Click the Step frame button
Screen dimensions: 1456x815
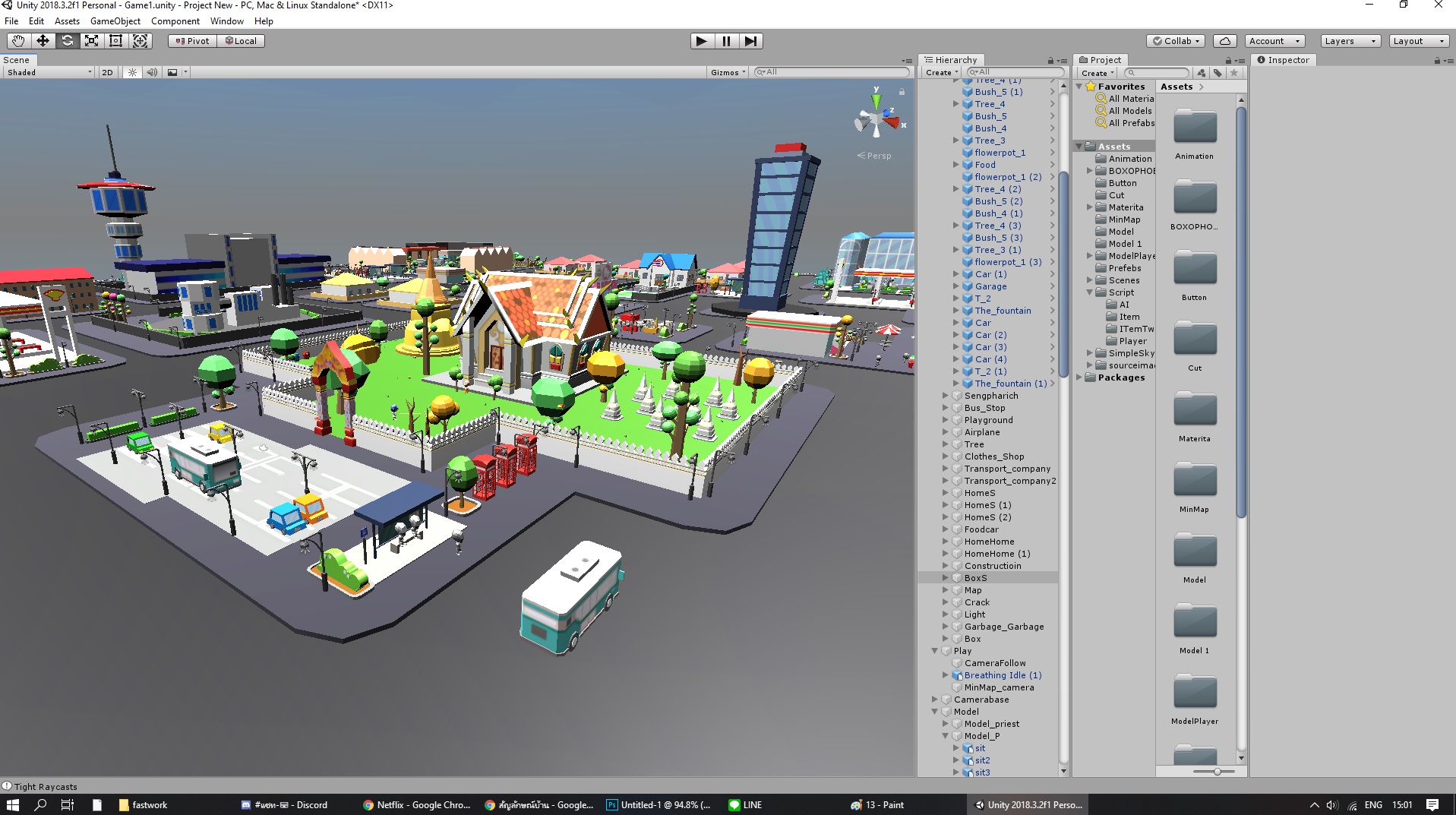750,41
